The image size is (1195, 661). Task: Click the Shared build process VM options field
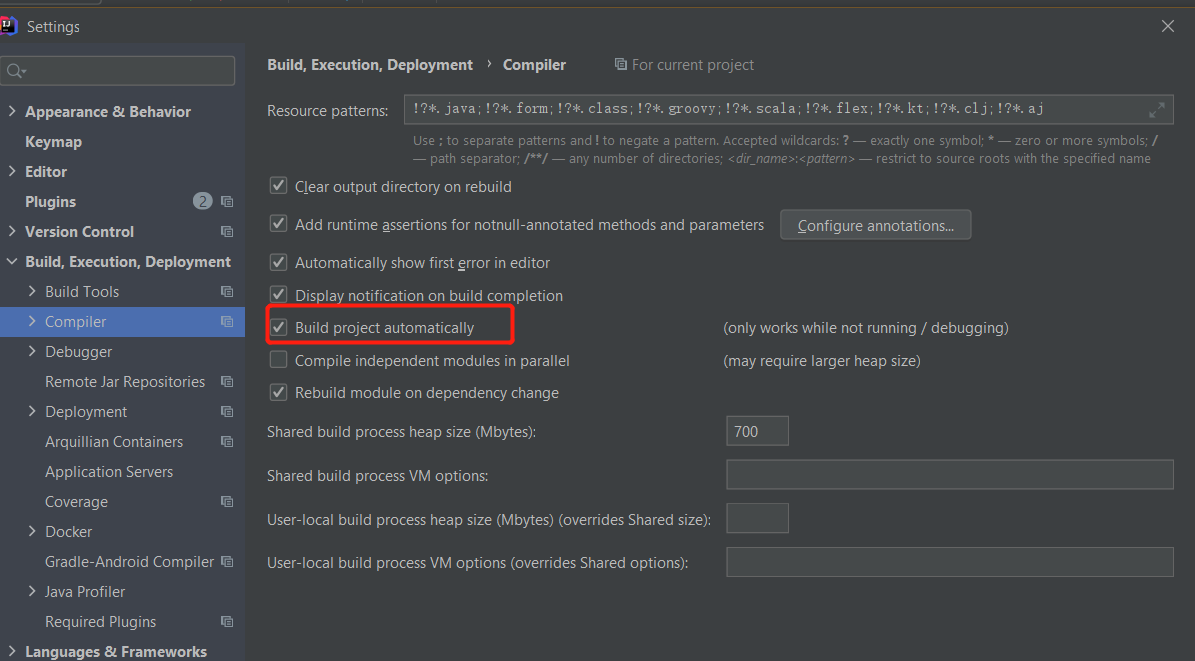point(950,474)
